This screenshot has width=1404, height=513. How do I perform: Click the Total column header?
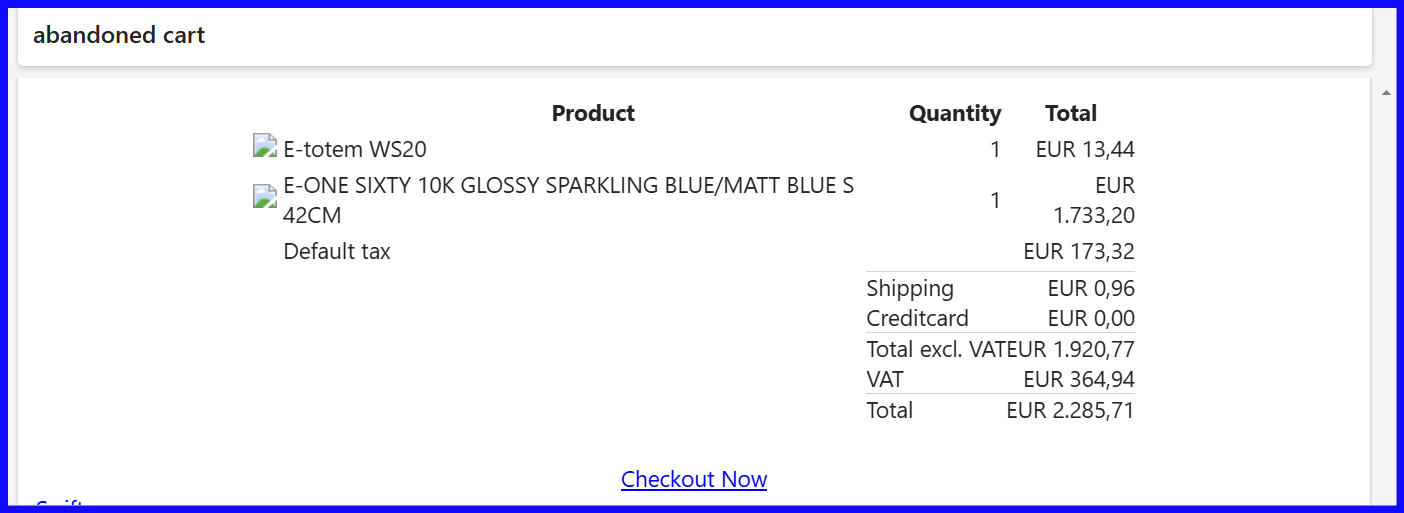[1071, 113]
